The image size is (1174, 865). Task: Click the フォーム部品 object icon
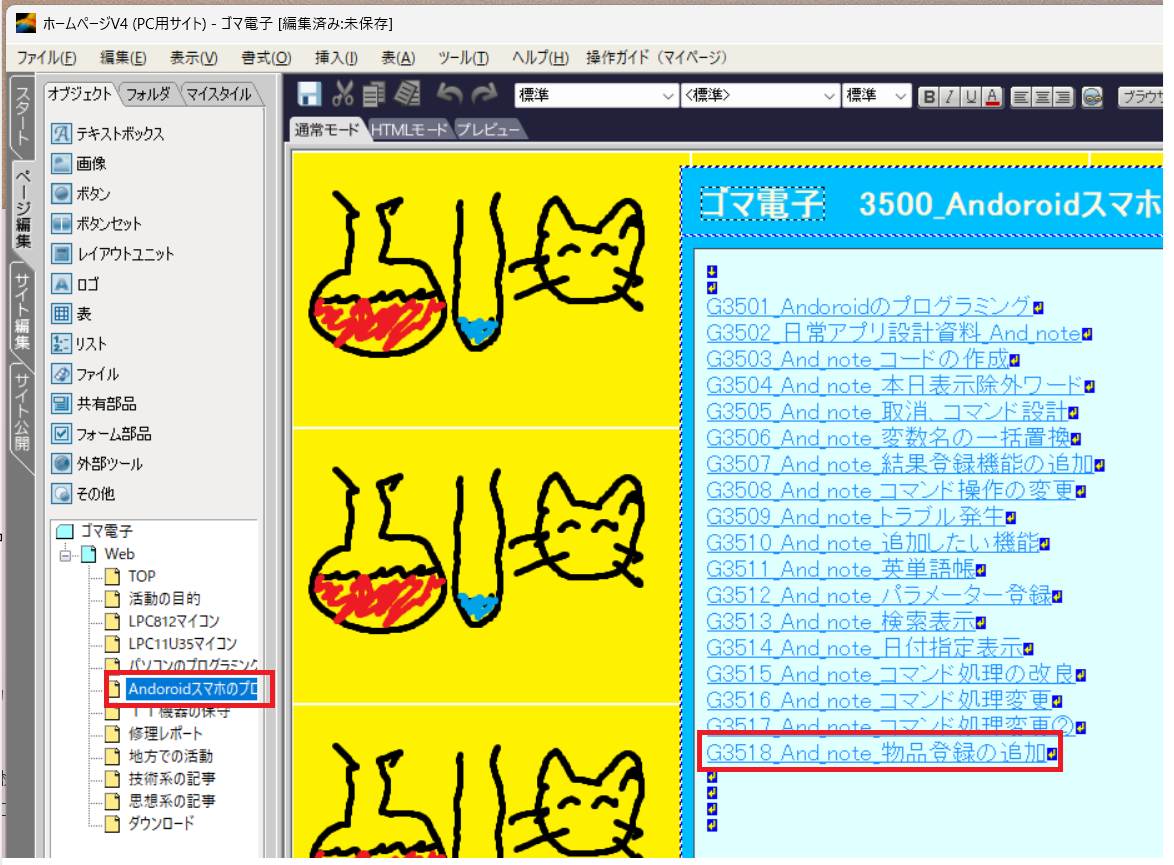click(x=61, y=434)
